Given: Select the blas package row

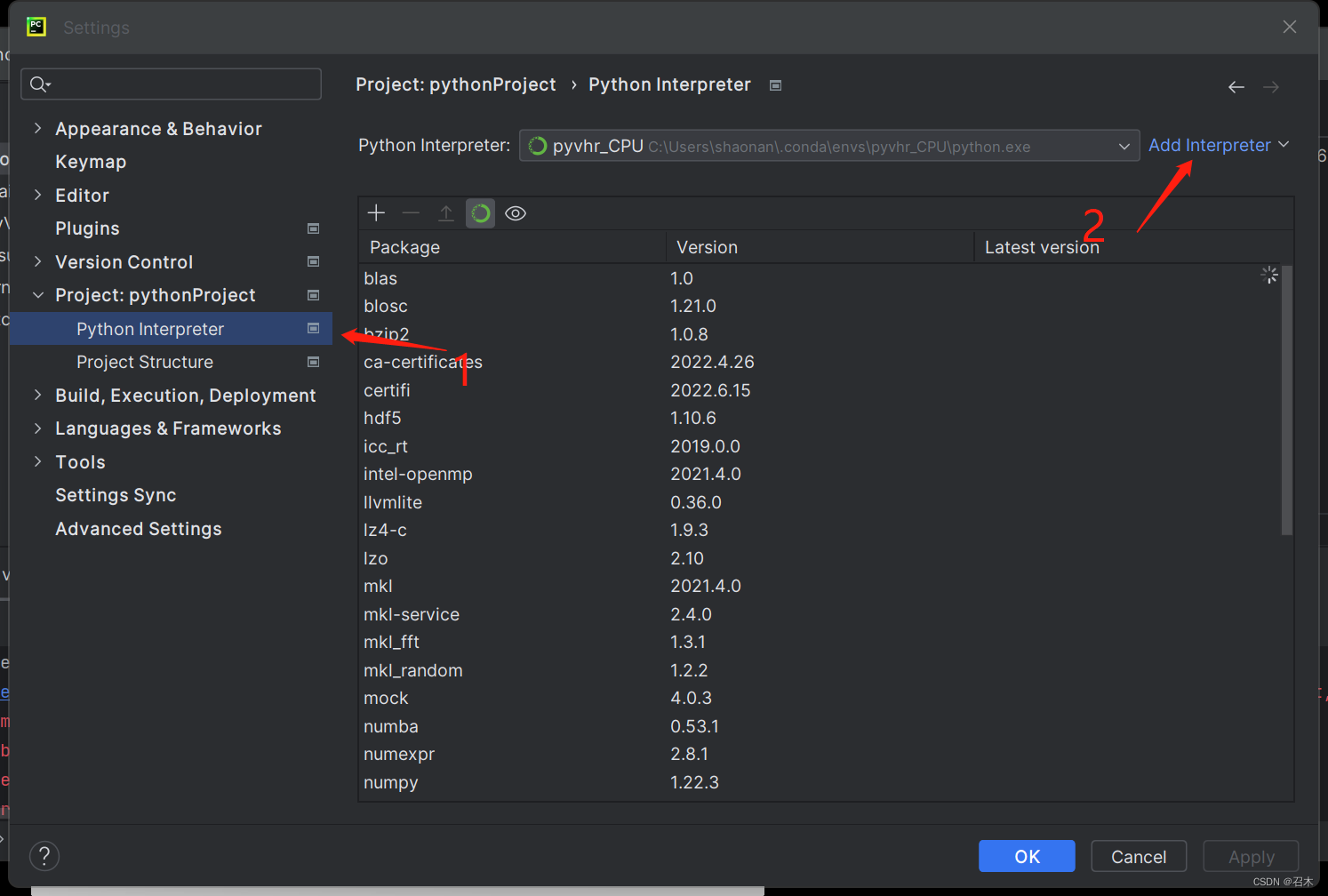Looking at the screenshot, I should [818, 278].
